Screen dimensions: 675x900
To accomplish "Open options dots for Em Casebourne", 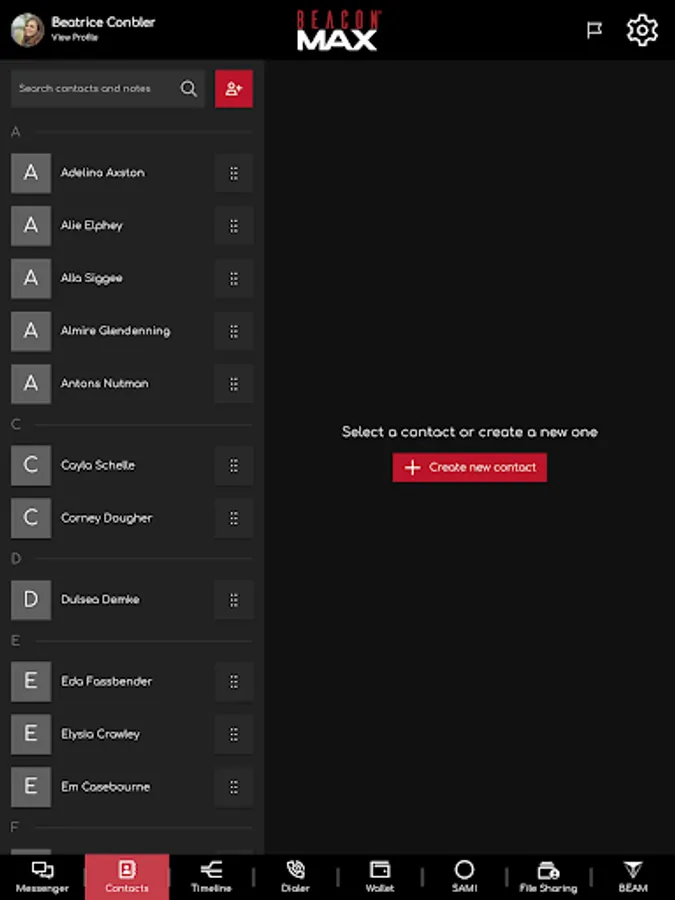I will click(234, 787).
